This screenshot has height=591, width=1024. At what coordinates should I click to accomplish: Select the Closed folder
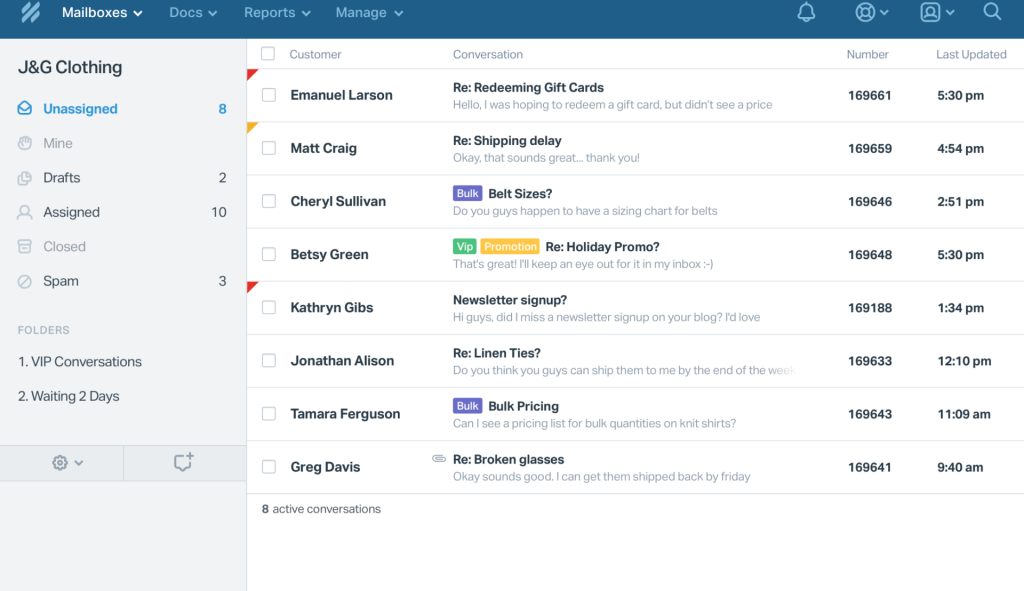(x=123, y=247)
